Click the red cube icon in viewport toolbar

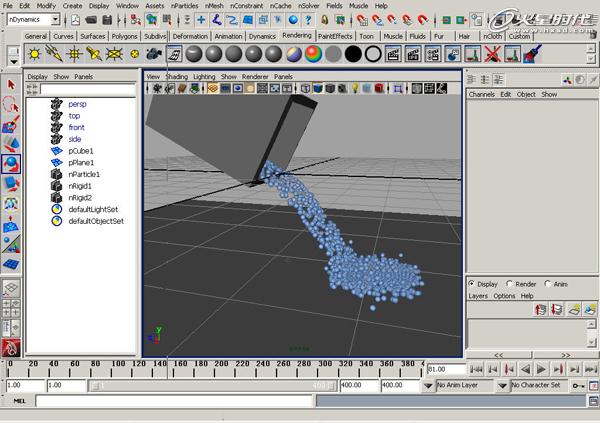click(379, 88)
